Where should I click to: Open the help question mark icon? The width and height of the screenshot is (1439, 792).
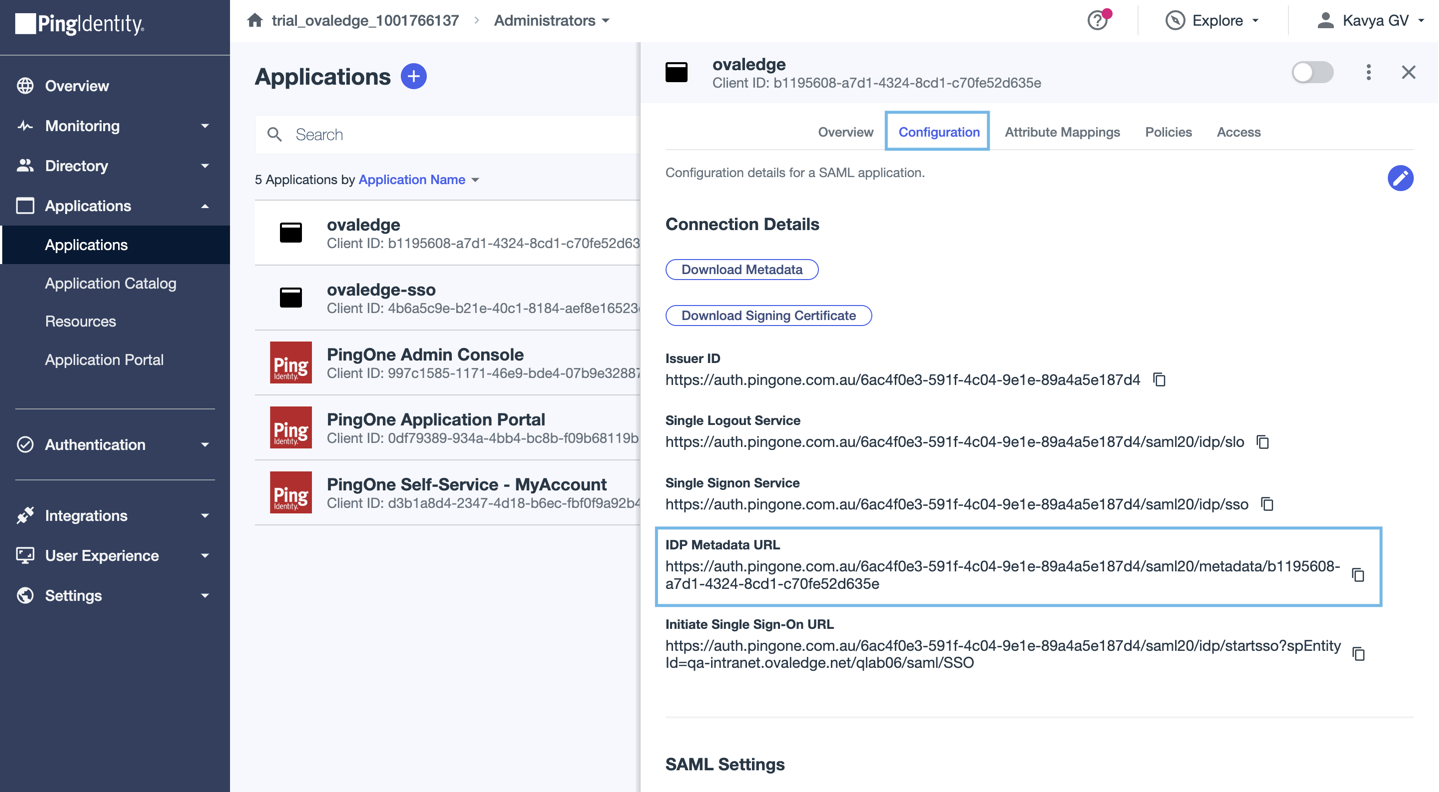click(1098, 20)
